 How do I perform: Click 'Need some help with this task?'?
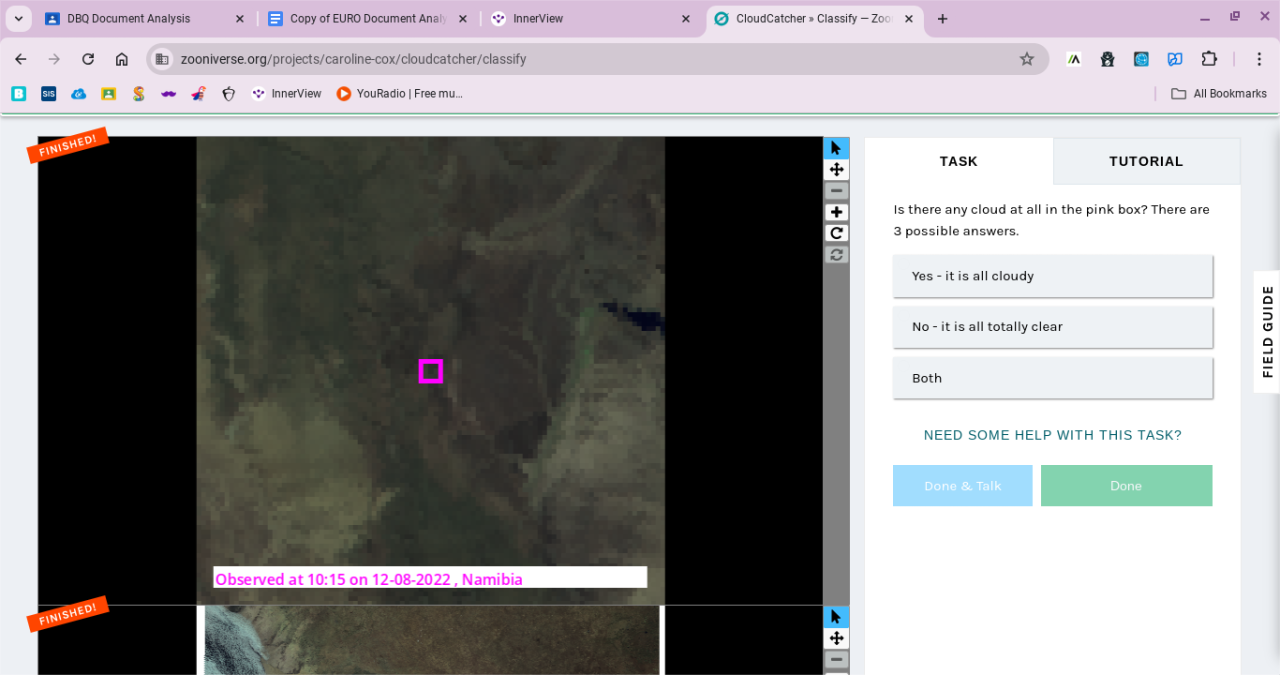tap(1052, 435)
